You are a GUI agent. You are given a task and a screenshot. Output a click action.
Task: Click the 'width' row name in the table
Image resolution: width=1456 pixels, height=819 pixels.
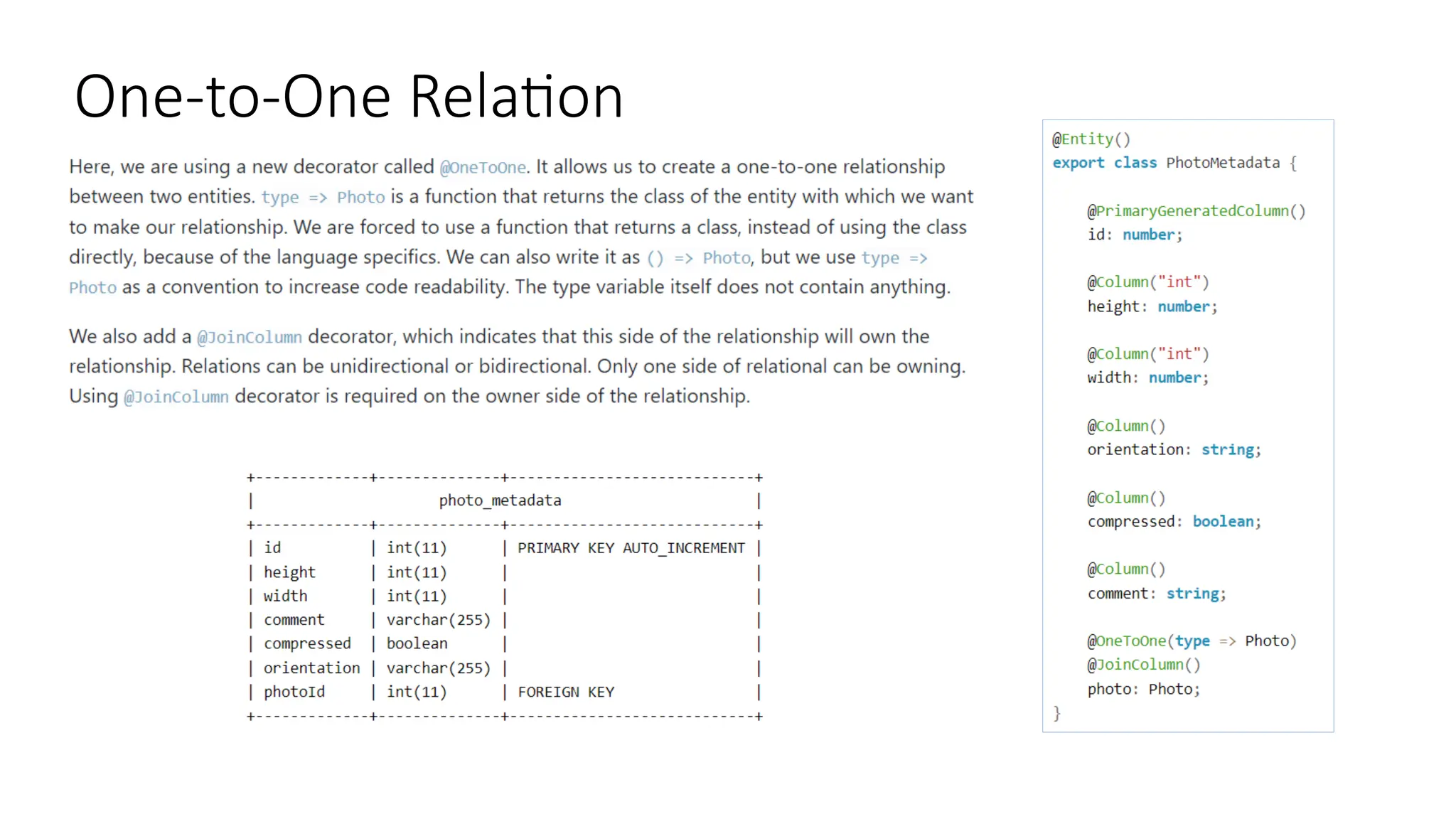(x=285, y=596)
